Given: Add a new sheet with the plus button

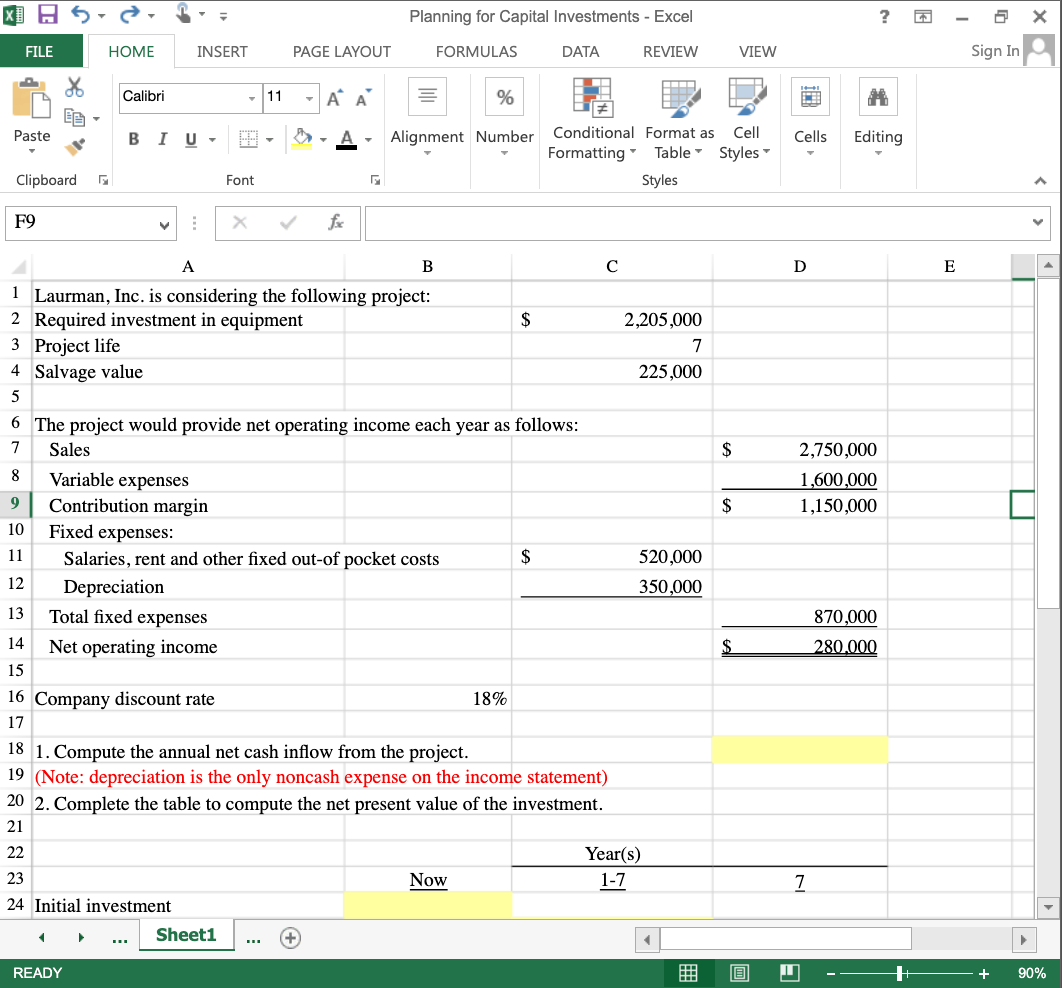Looking at the screenshot, I should pyautogui.click(x=289, y=937).
